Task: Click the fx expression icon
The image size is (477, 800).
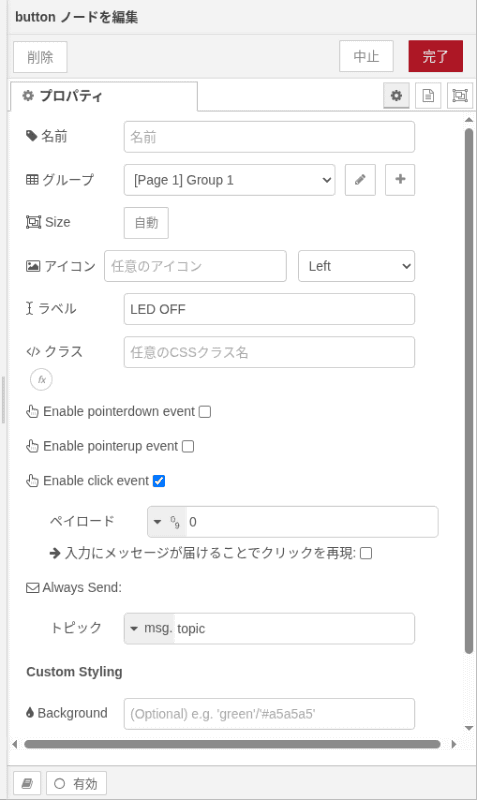Action: coord(41,380)
